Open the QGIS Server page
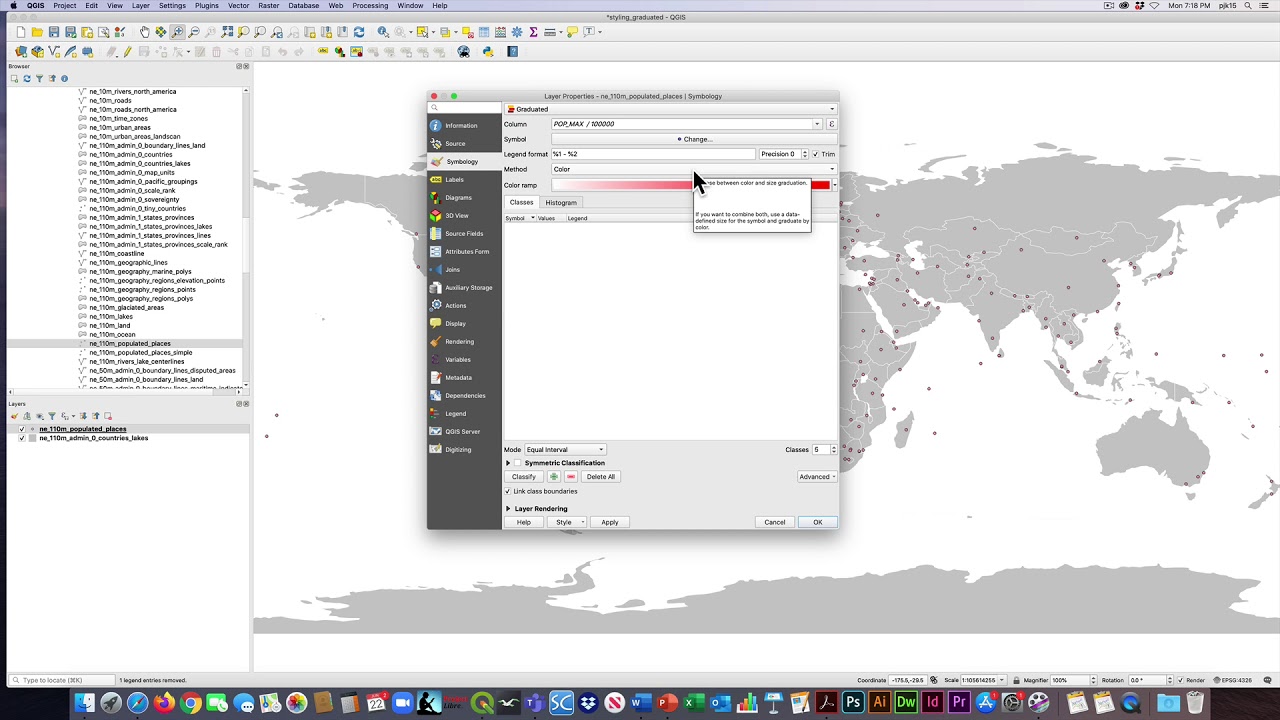Screen dimensions: 1280x720 click(x=464, y=432)
